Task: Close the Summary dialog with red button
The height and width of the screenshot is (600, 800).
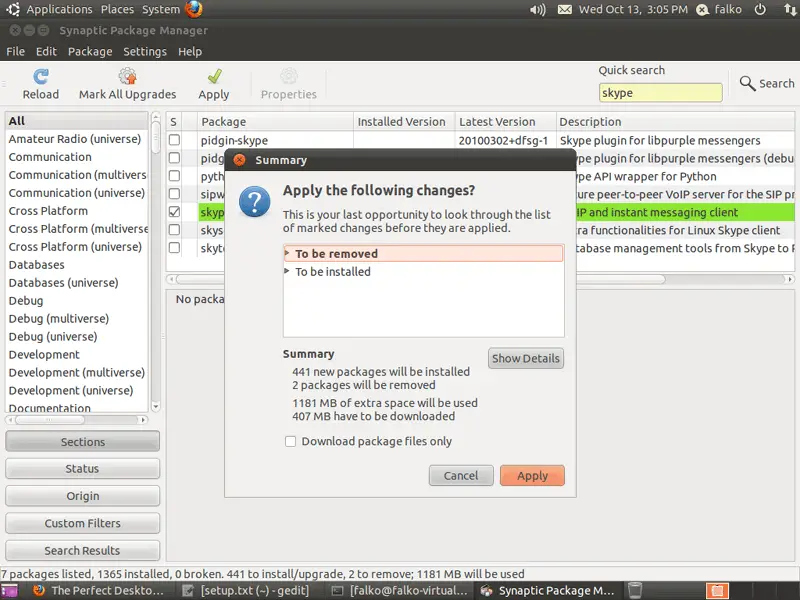Action: pos(239,160)
